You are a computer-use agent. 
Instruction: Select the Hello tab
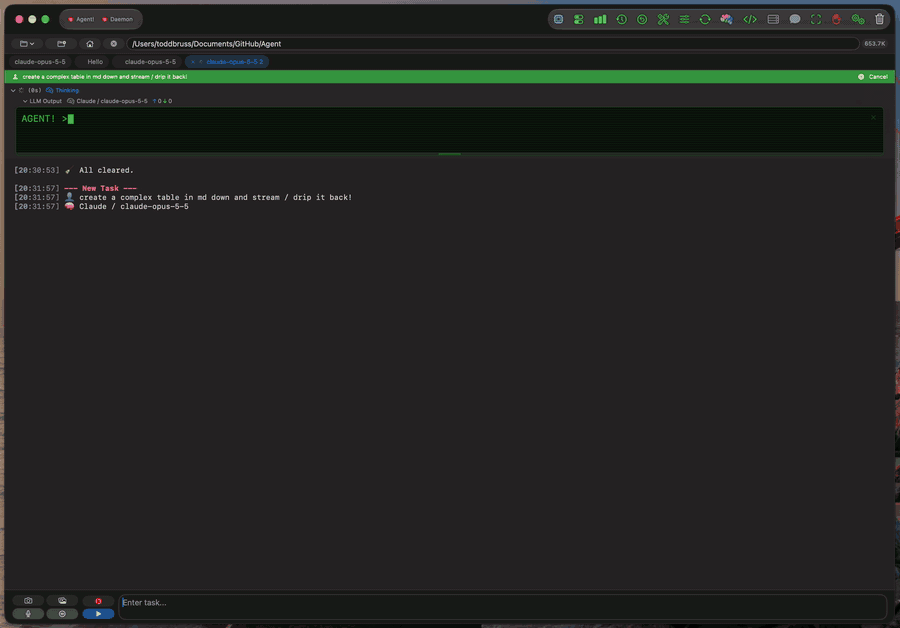tap(95, 61)
